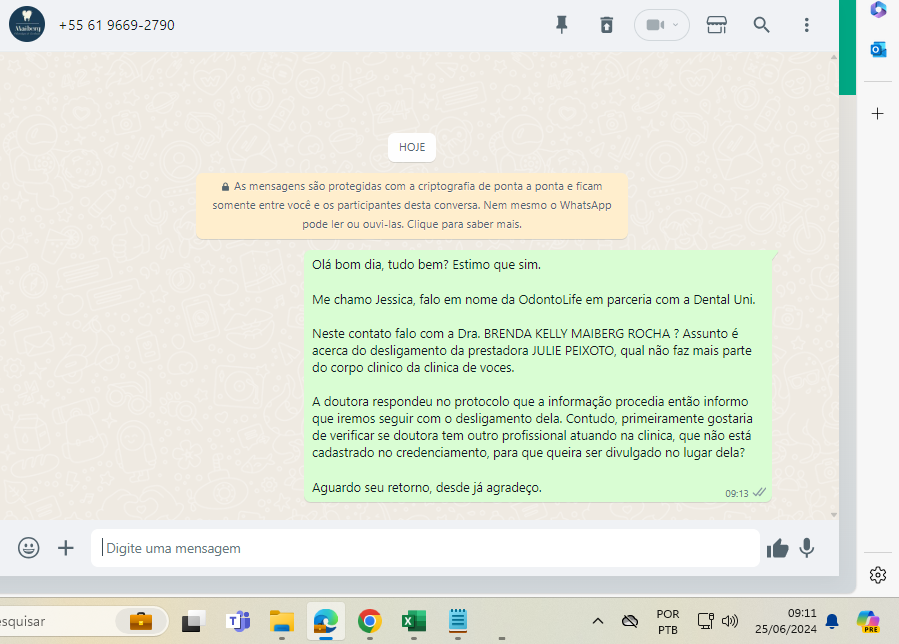Click the cloud sync-off tray icon

click(630, 621)
